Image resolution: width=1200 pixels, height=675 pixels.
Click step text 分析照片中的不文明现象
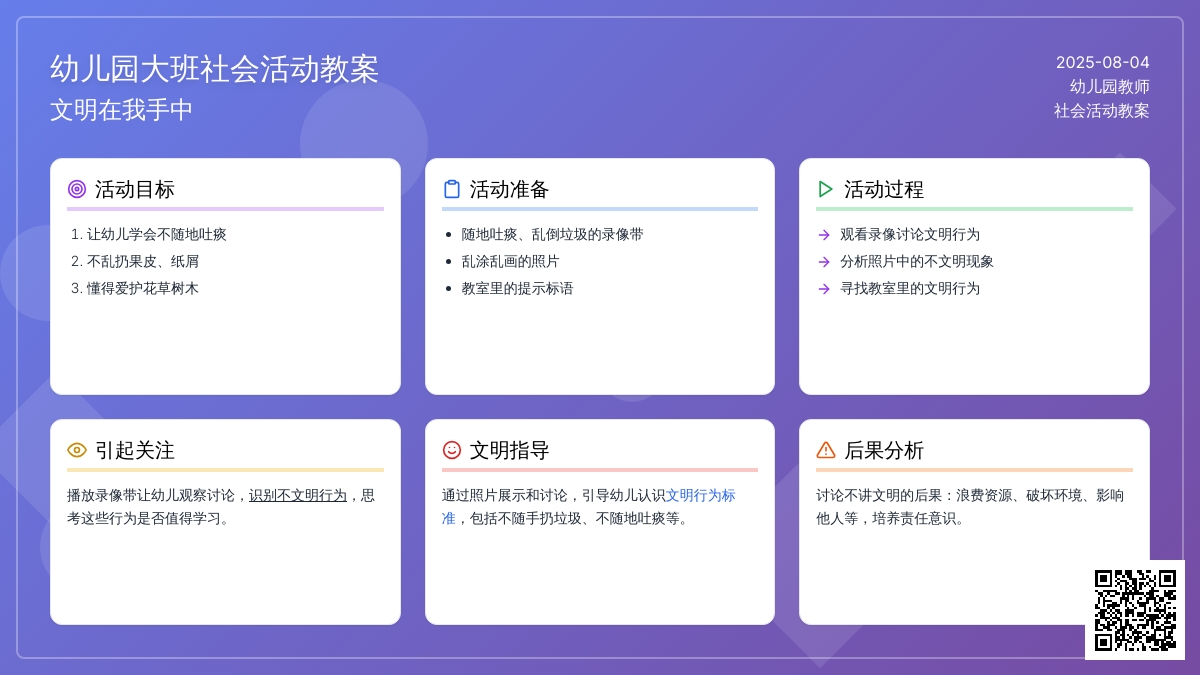[x=917, y=262]
